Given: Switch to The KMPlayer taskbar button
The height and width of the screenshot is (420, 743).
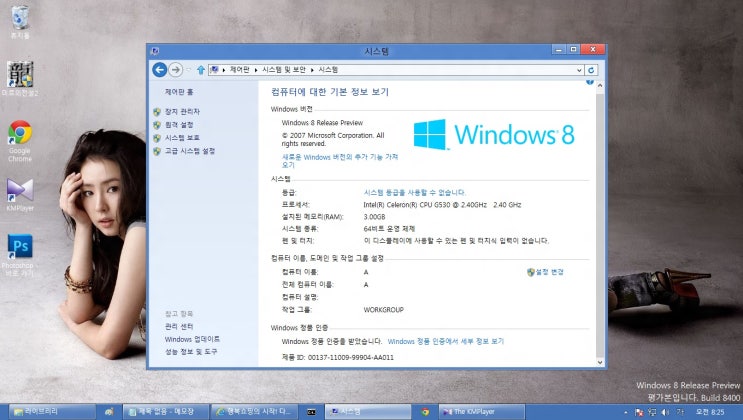Looking at the screenshot, I should click(x=482, y=412).
